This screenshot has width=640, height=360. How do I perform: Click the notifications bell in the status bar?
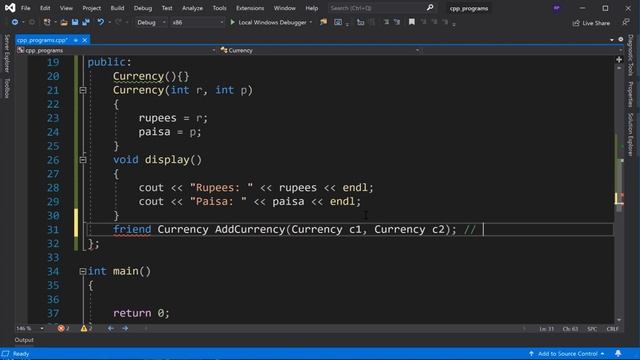pos(618,353)
